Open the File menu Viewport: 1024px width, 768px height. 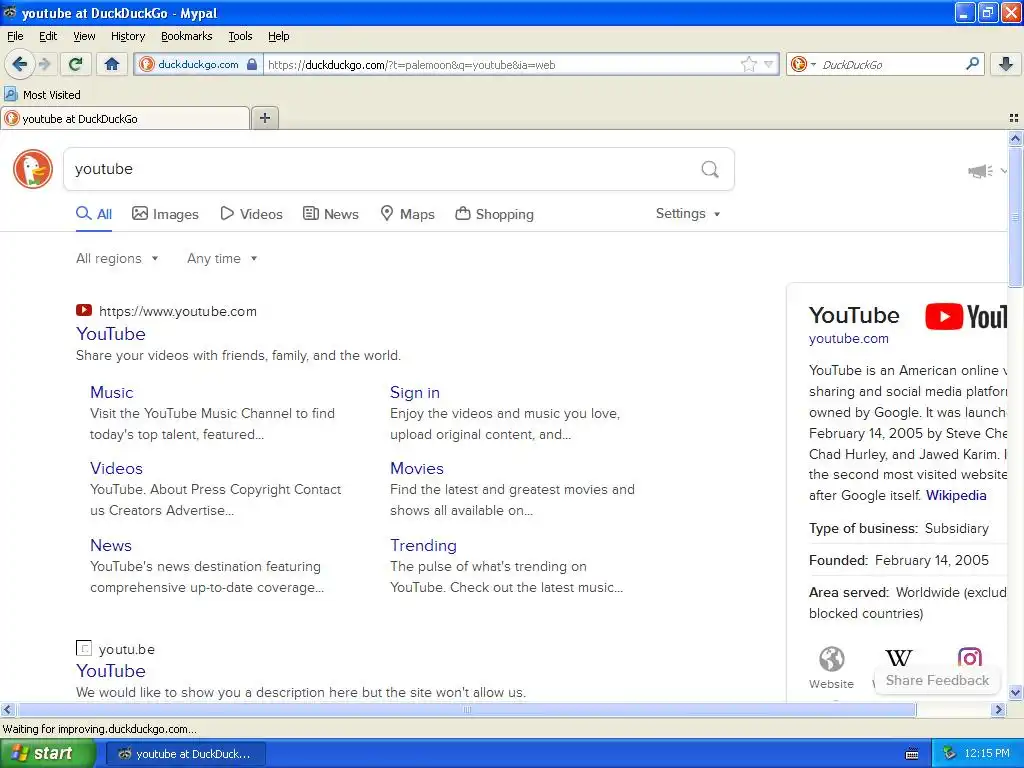click(15, 36)
